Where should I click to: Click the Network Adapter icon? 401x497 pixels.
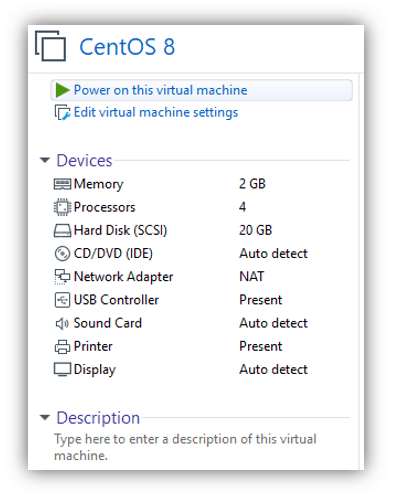point(62,277)
